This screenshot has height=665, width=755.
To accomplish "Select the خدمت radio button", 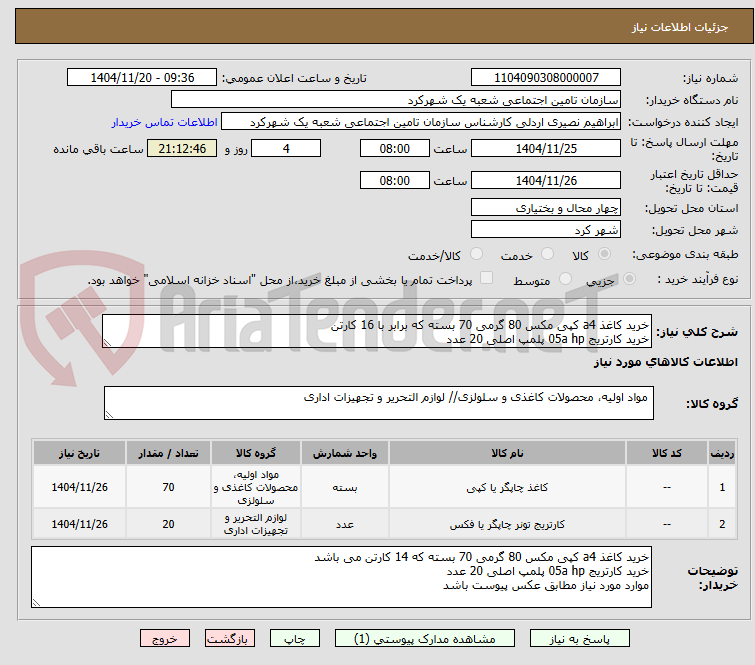I will pyautogui.click(x=547, y=254).
